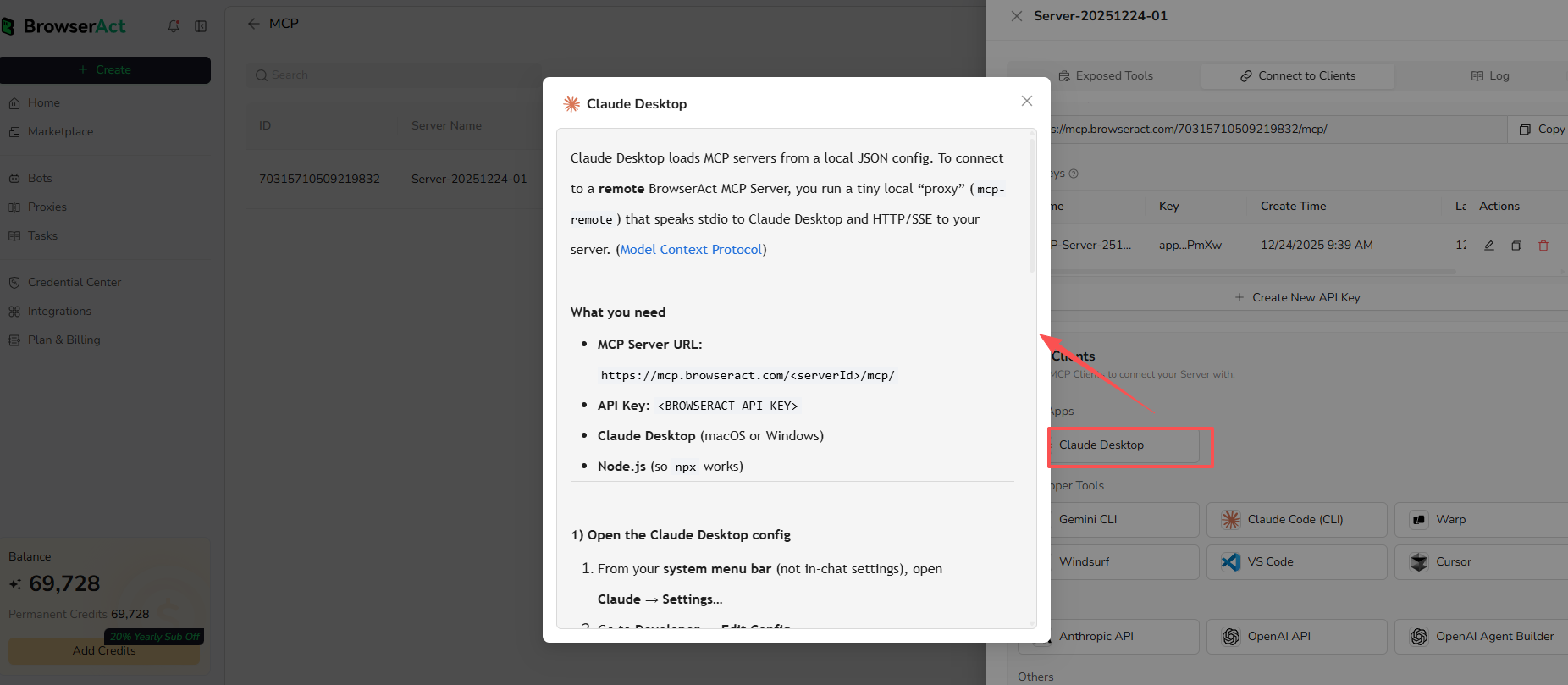Click the Bots sidebar icon
This screenshot has height=685, width=1568.
[x=14, y=179]
